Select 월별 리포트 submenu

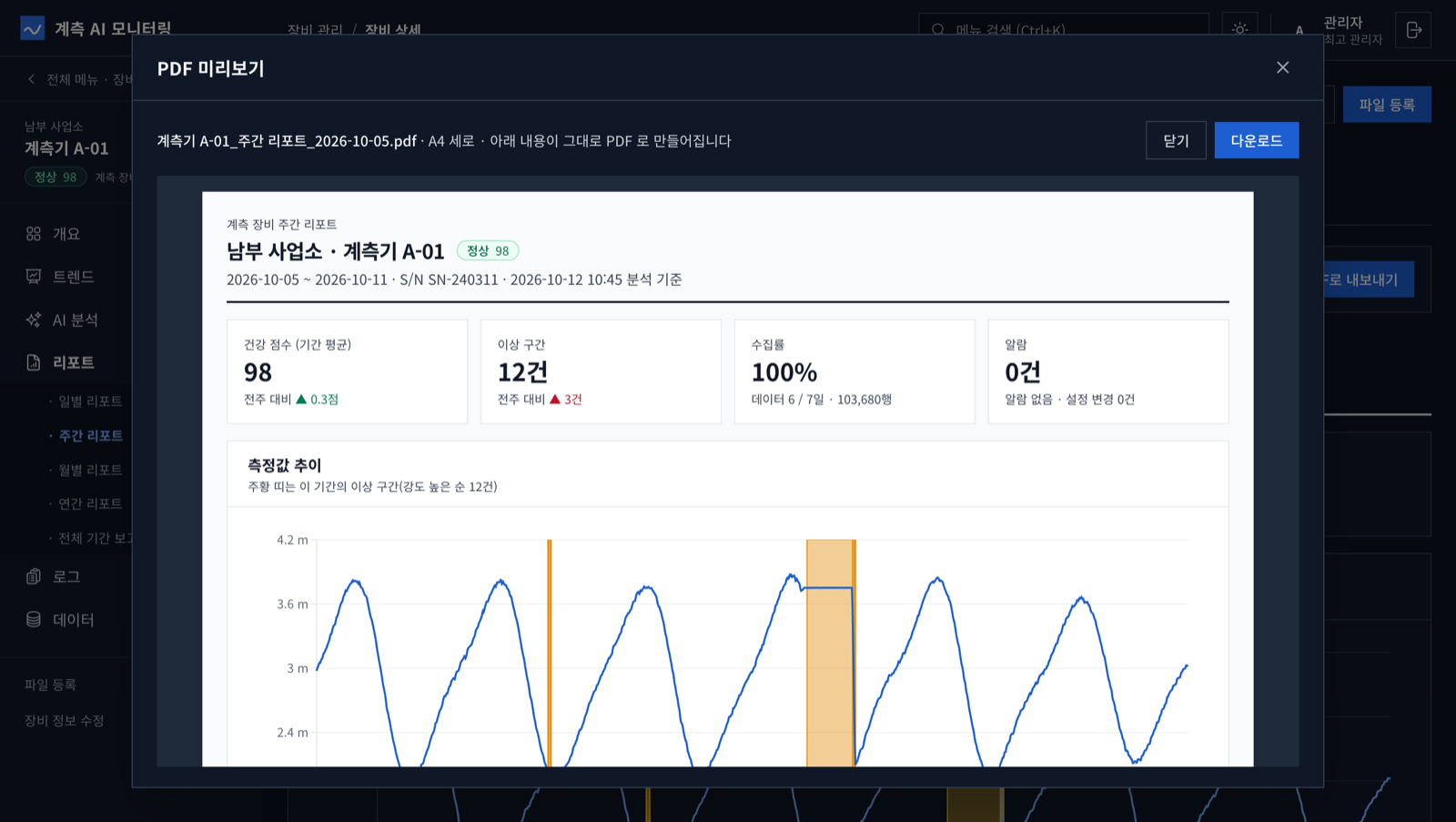point(90,470)
